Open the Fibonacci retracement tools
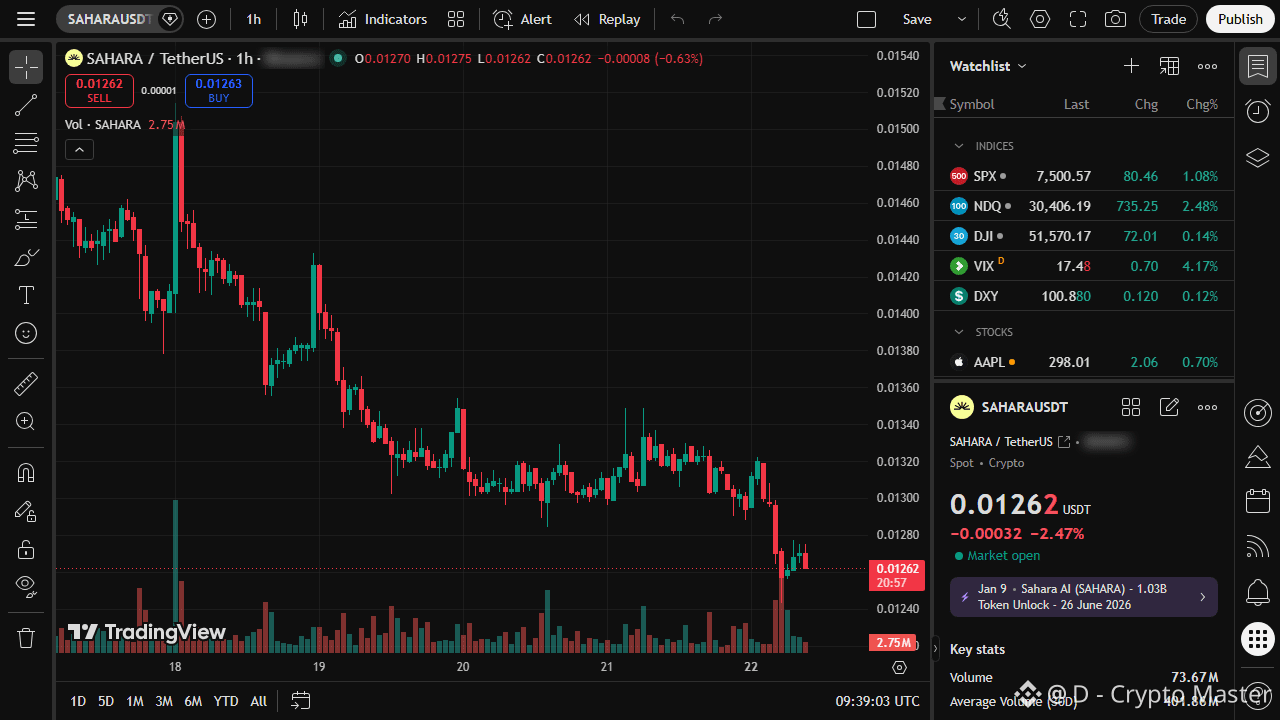Image resolution: width=1280 pixels, height=720 pixels. [x=26, y=143]
